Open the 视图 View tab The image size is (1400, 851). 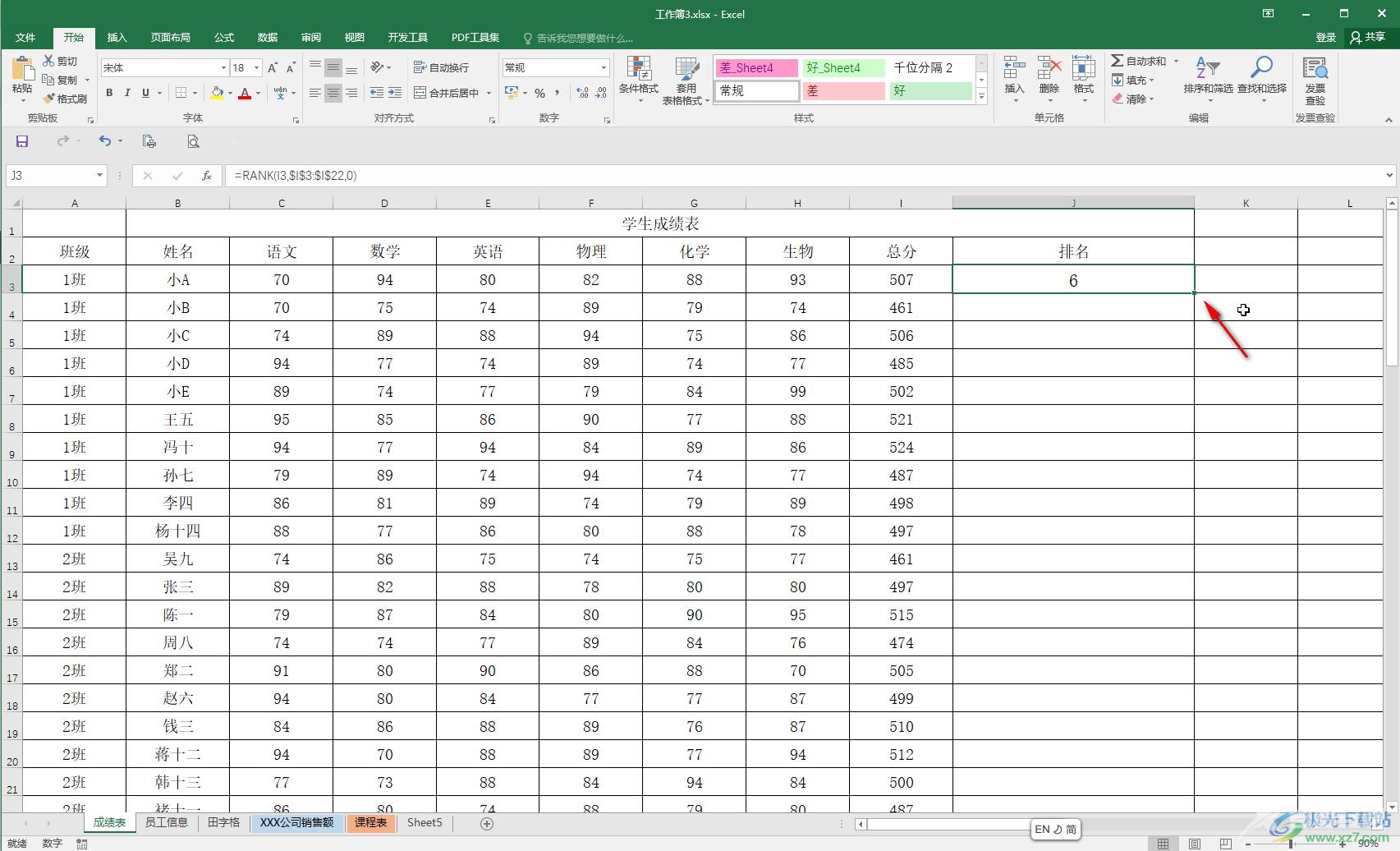pyautogui.click(x=355, y=38)
